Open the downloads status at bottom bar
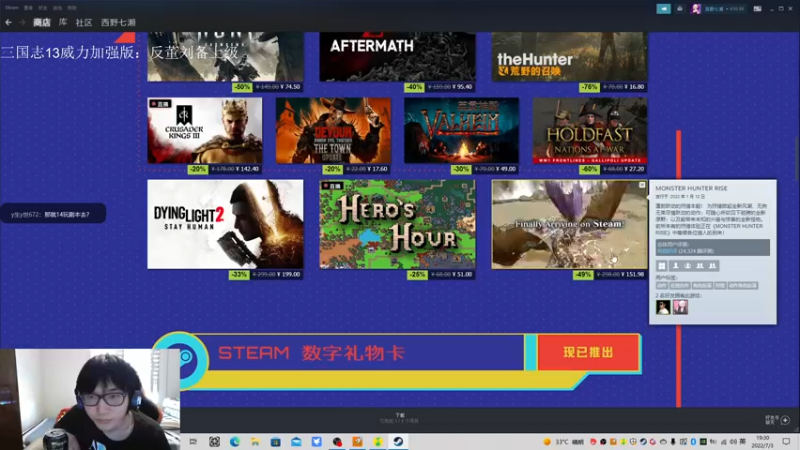 399,418
